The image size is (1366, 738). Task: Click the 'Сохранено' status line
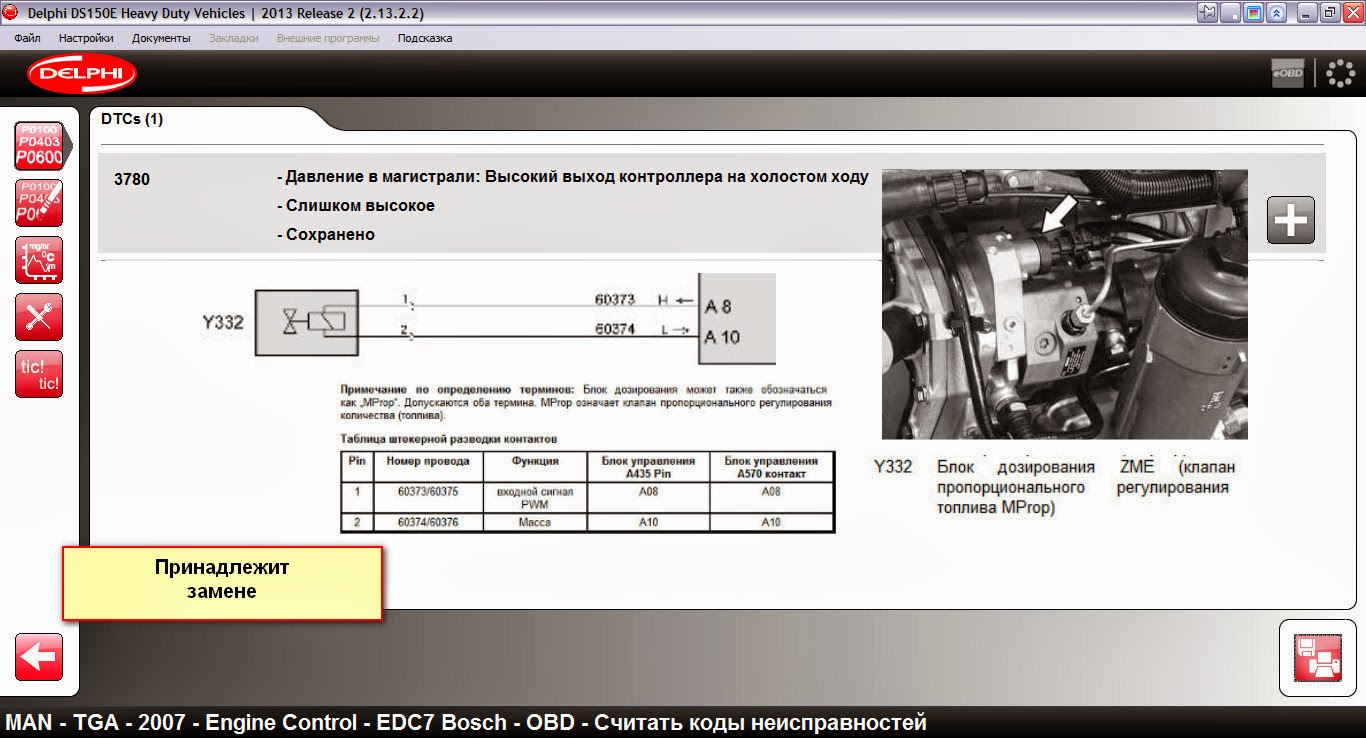coord(326,234)
